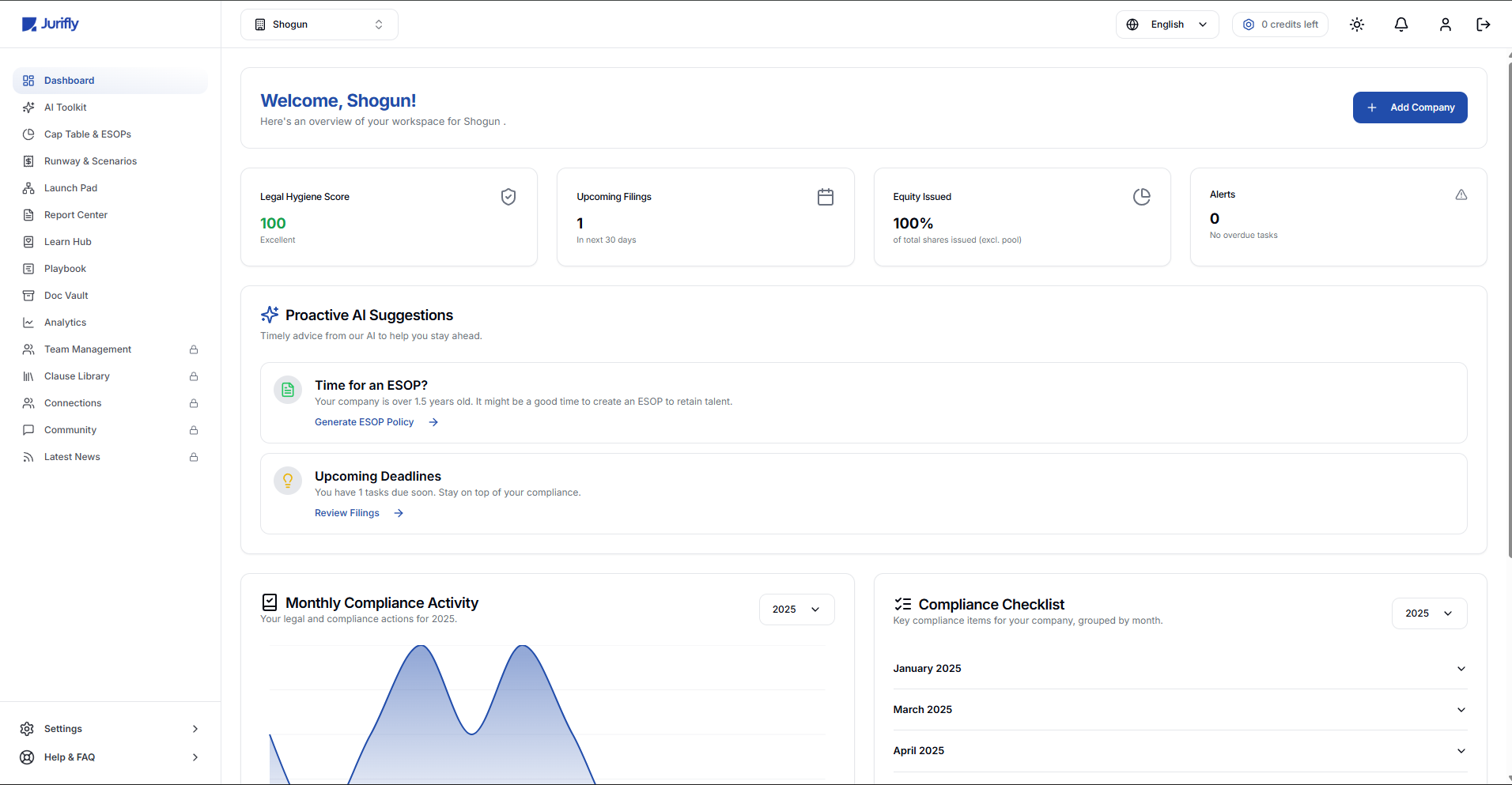The image size is (1512, 785).
Task: Click the "No overdue tasks" text
Action: click(x=1244, y=236)
